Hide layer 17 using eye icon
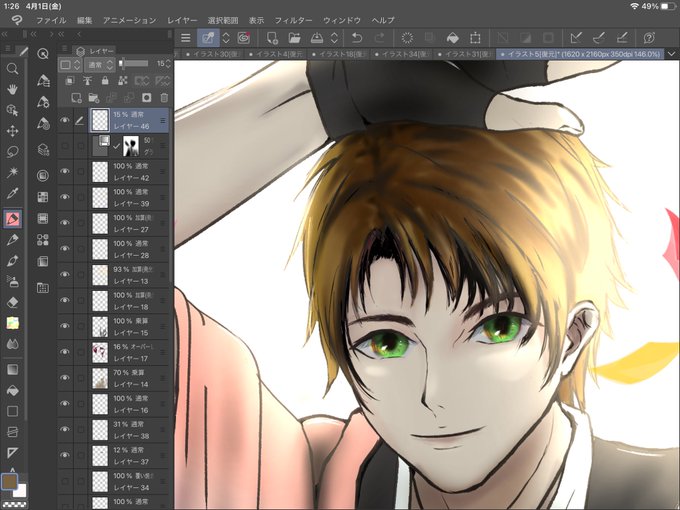680x510 pixels. point(65,352)
